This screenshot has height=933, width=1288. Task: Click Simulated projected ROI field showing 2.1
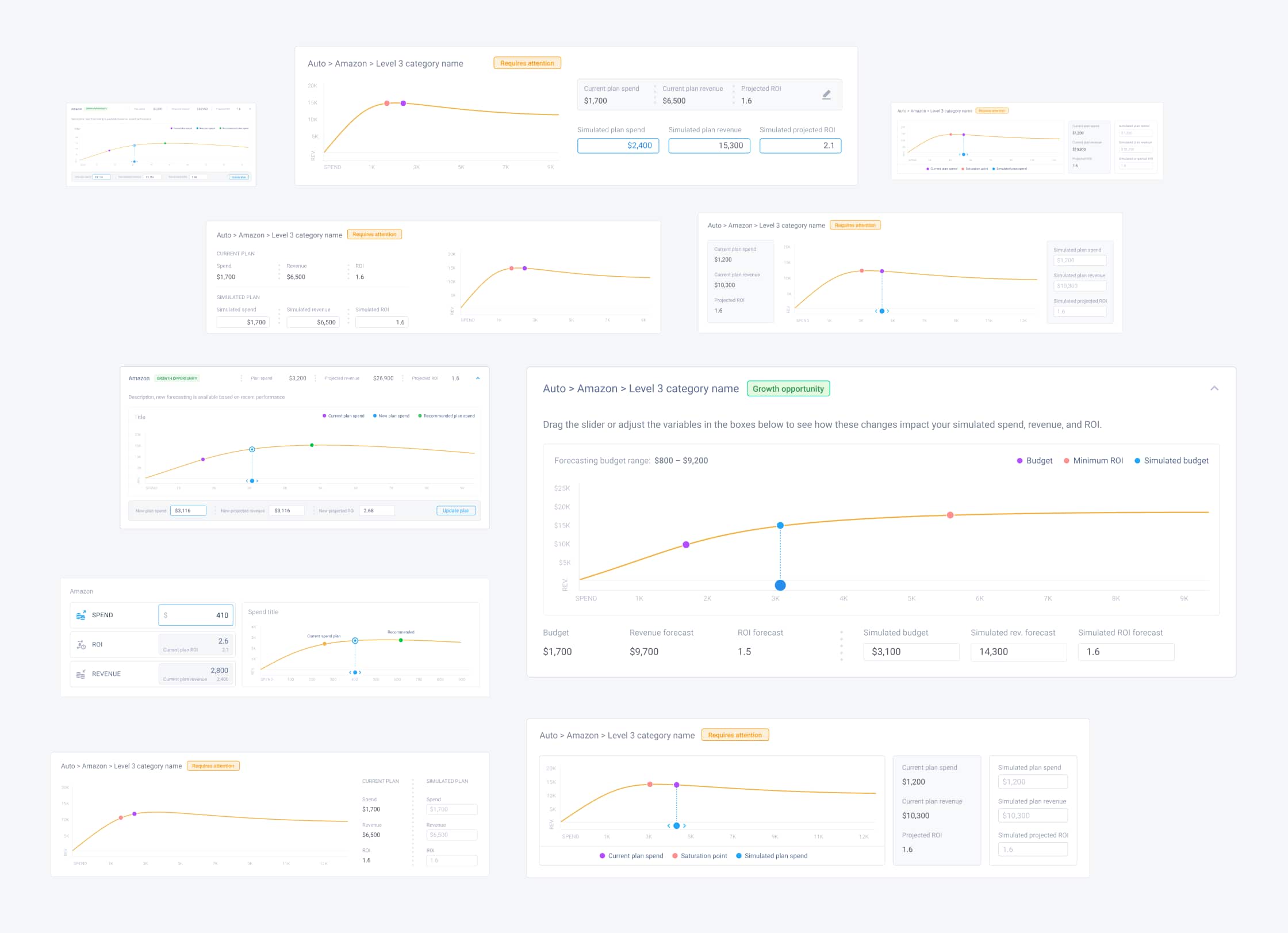pyautogui.click(x=800, y=146)
